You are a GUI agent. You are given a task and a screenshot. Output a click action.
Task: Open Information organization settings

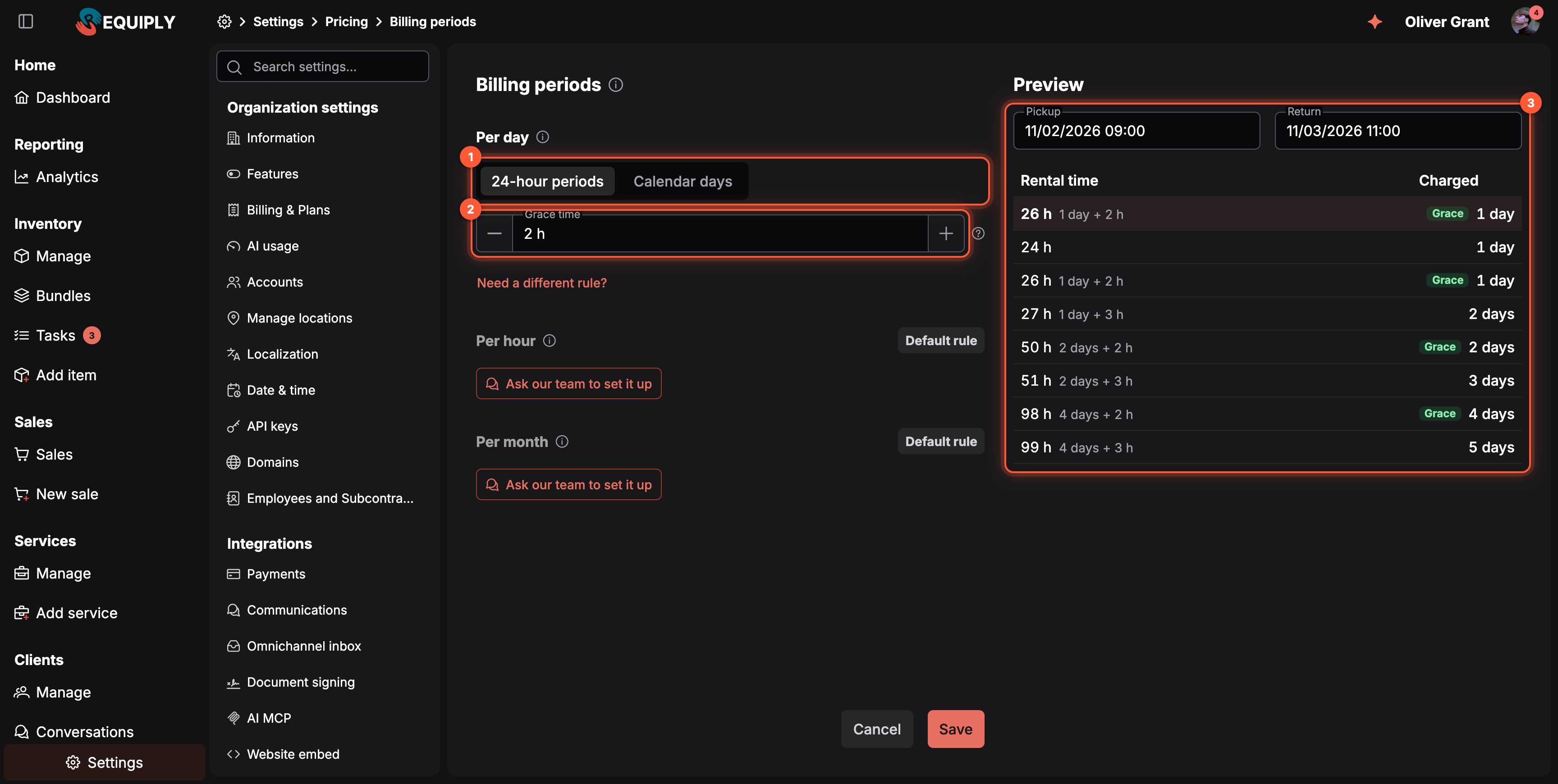click(271, 138)
